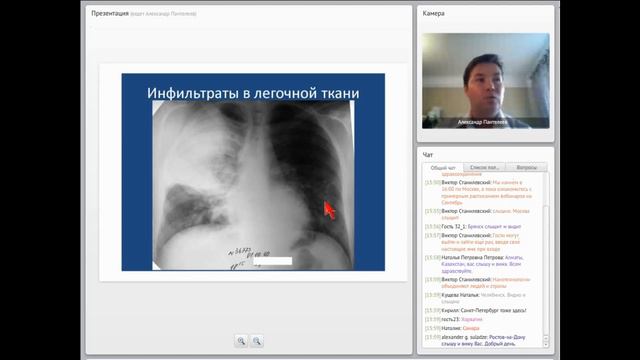
Task: Click the гость23 chat message
Action: click(453, 320)
